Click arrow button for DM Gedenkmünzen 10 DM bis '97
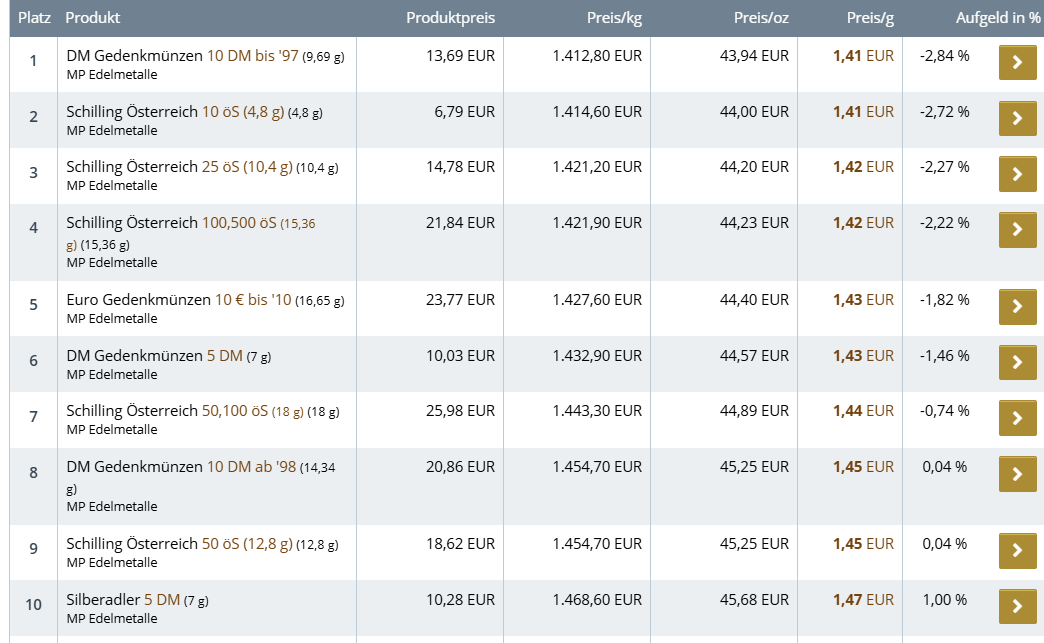This screenshot has width=1044, height=643. point(1017,62)
